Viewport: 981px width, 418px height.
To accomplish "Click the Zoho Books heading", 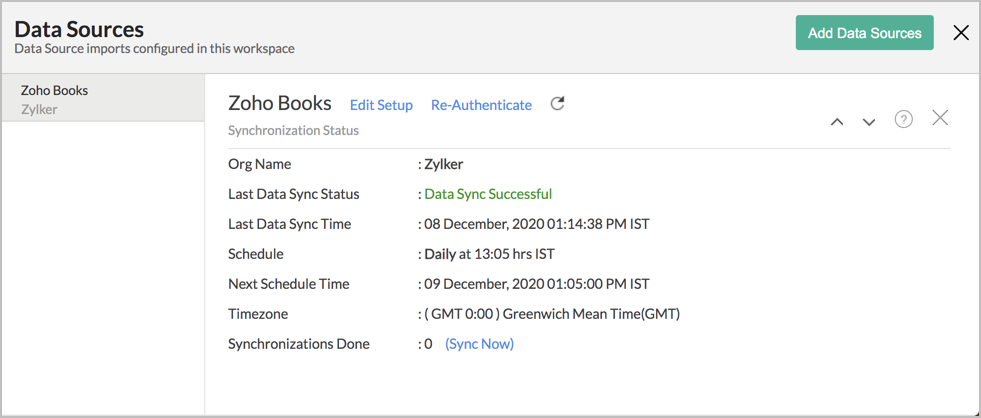I will pos(280,103).
